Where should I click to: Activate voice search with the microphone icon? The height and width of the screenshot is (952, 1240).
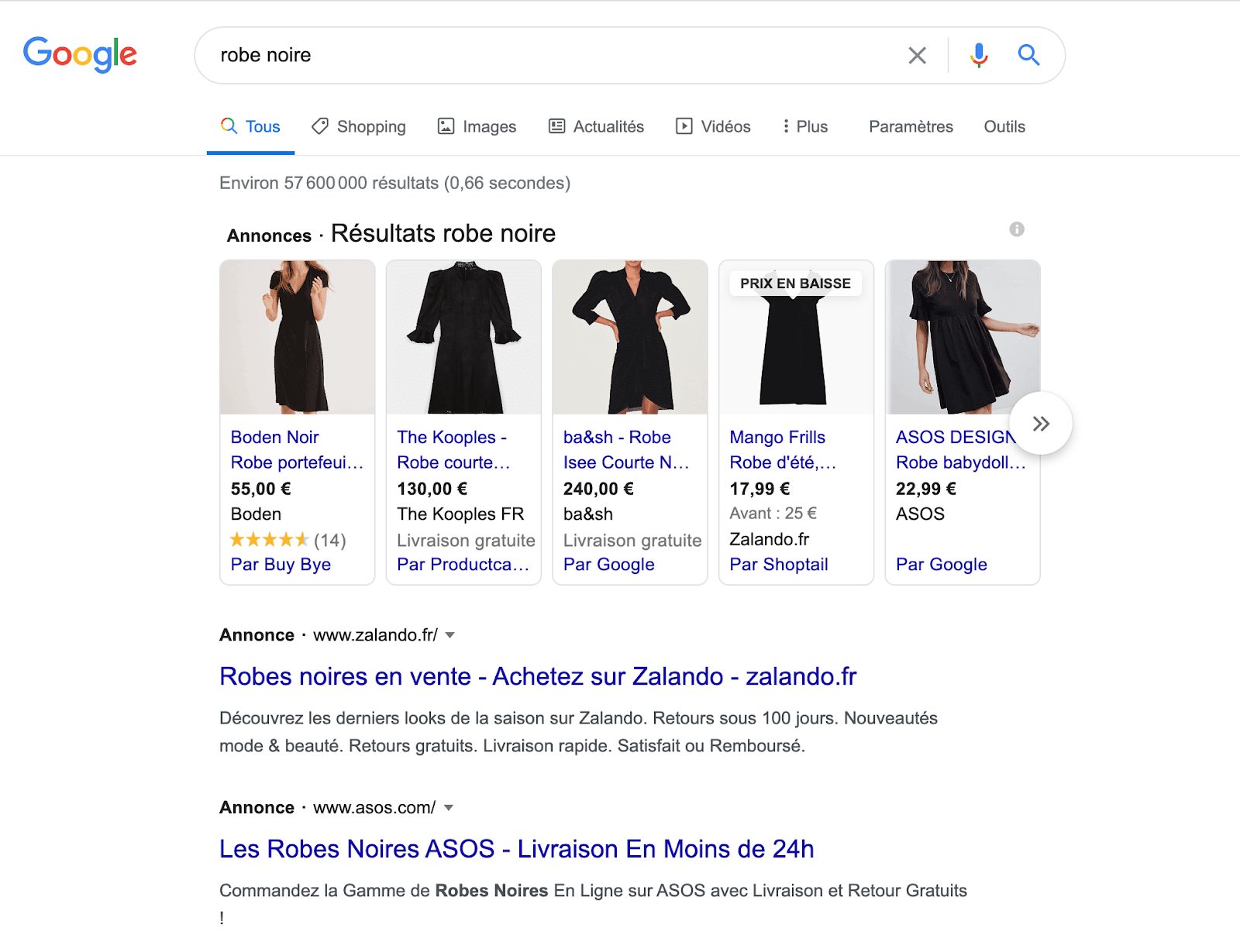click(978, 55)
